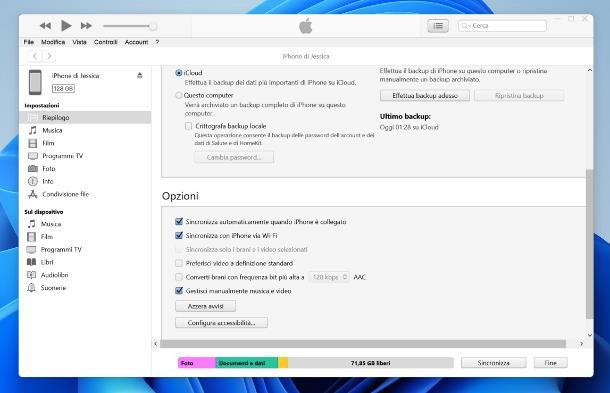Image resolution: width=610 pixels, height=393 pixels.
Task: Go back with the left navigation arrow
Action: (35, 56)
